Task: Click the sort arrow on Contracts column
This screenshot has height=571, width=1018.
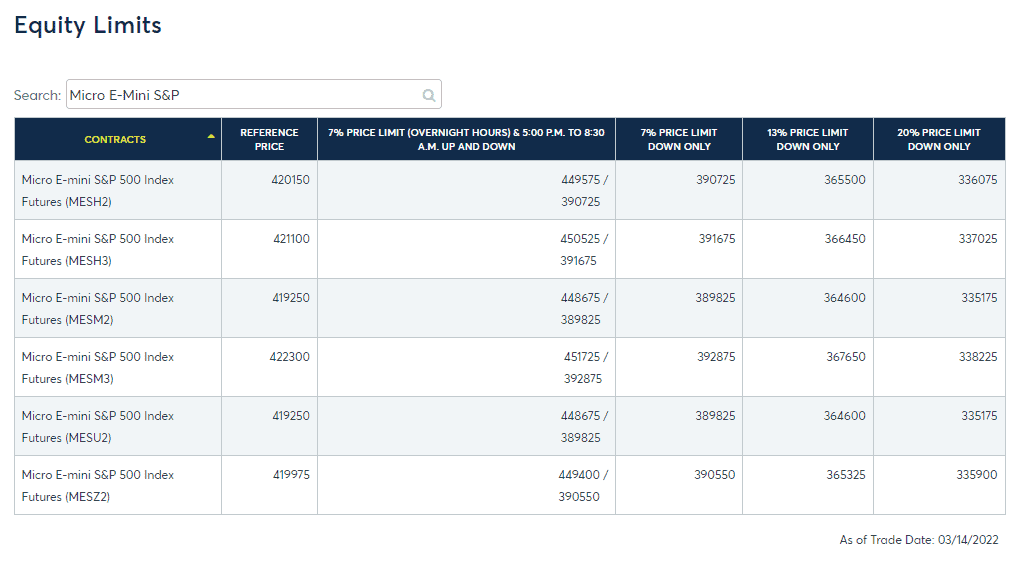Action: (x=211, y=136)
